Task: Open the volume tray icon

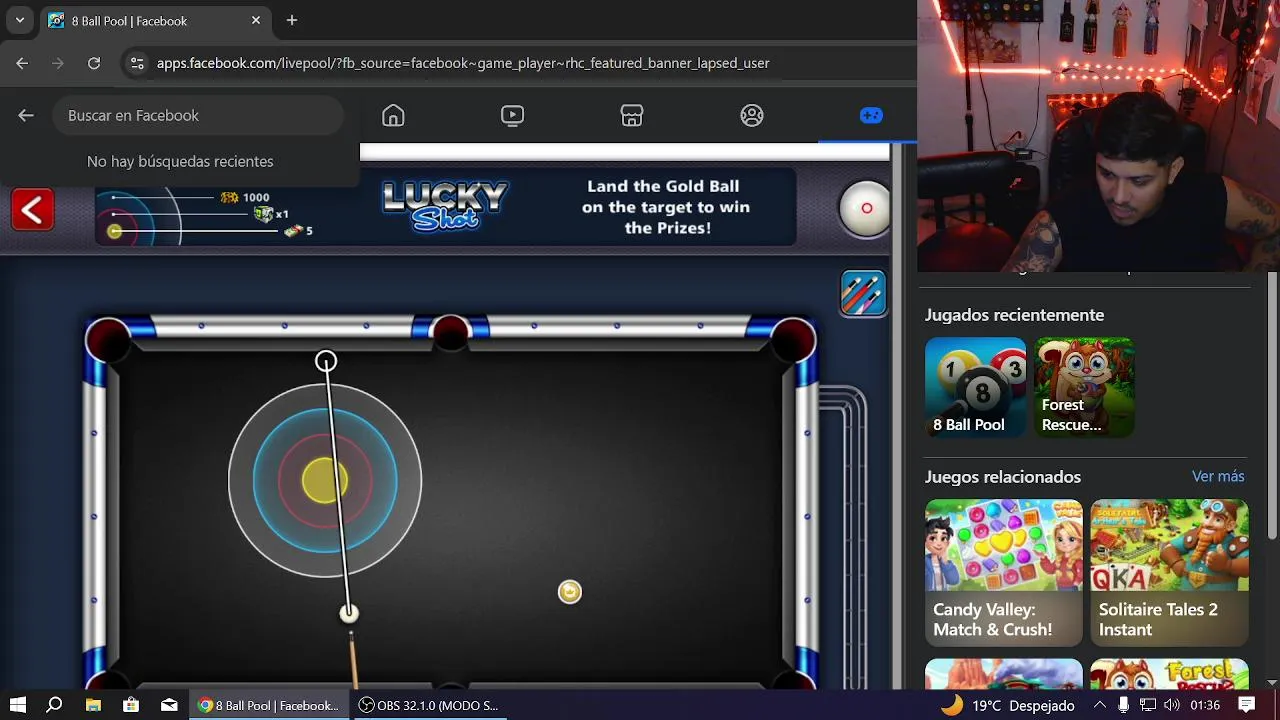Action: pos(1172,705)
